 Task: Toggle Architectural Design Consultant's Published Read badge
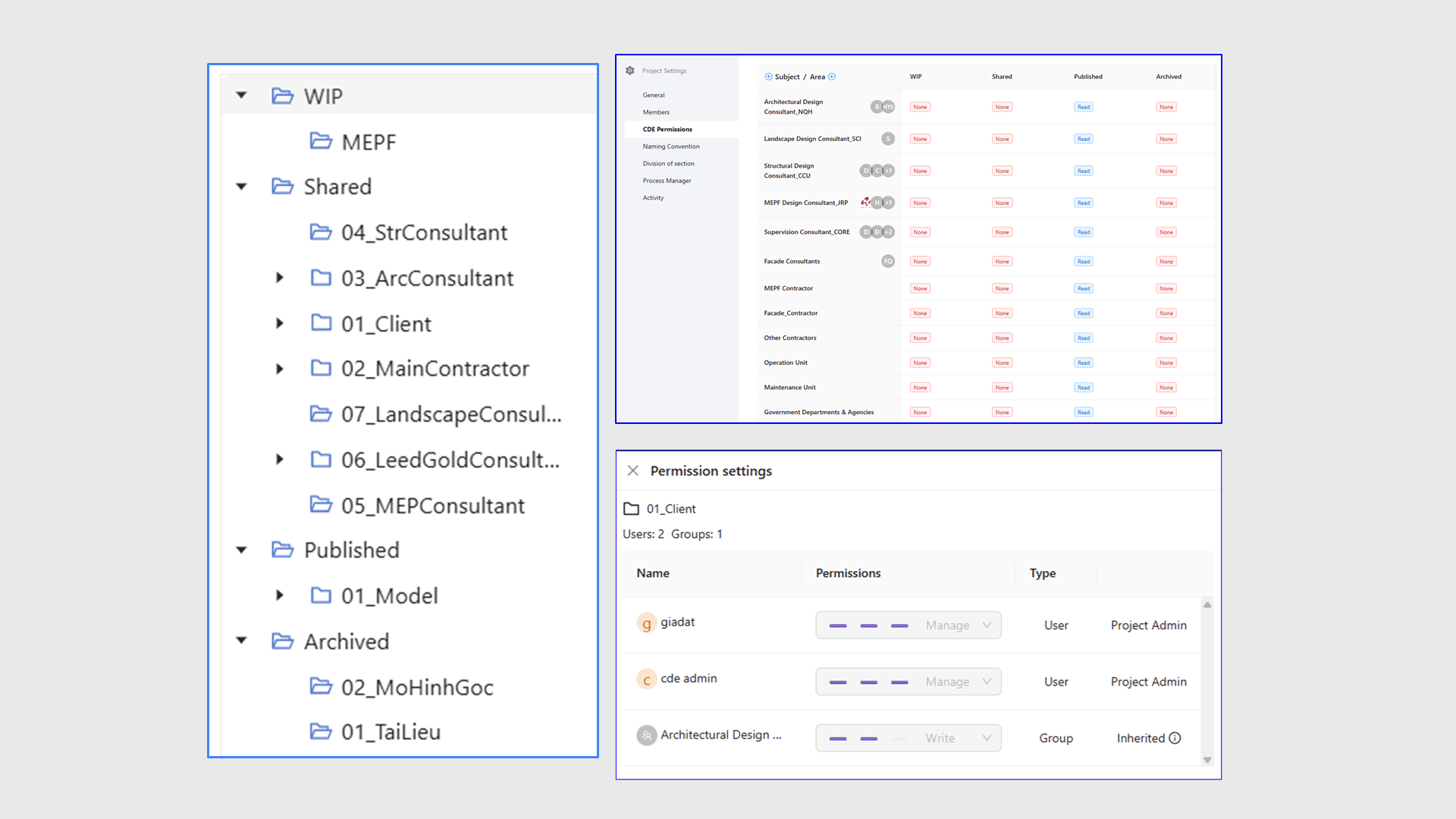pyautogui.click(x=1084, y=107)
